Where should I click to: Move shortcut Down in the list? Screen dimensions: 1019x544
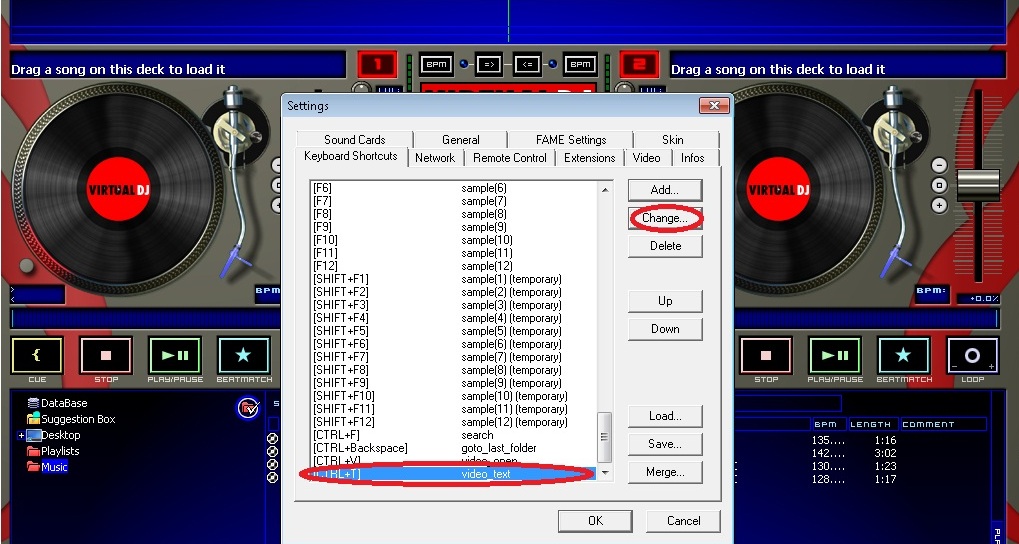(665, 329)
